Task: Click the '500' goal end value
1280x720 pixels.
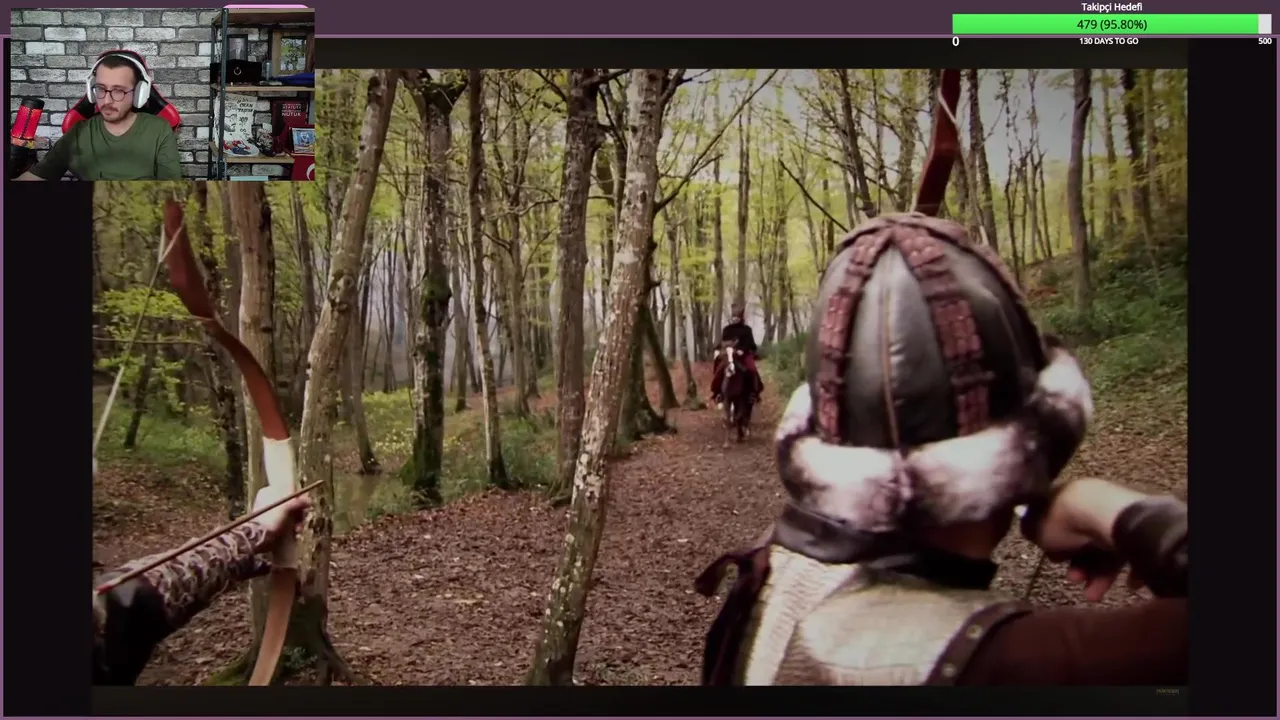Action: click(x=1264, y=41)
